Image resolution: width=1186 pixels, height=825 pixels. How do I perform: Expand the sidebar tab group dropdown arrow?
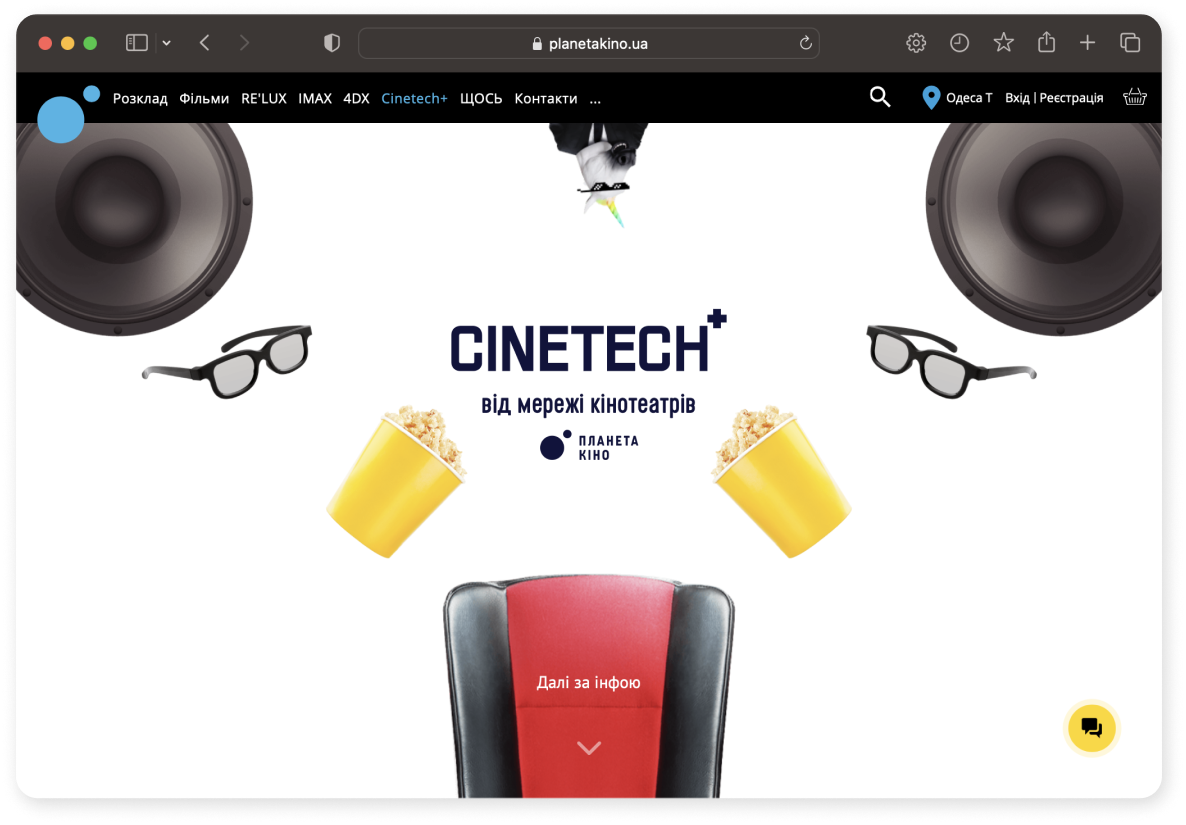[166, 43]
